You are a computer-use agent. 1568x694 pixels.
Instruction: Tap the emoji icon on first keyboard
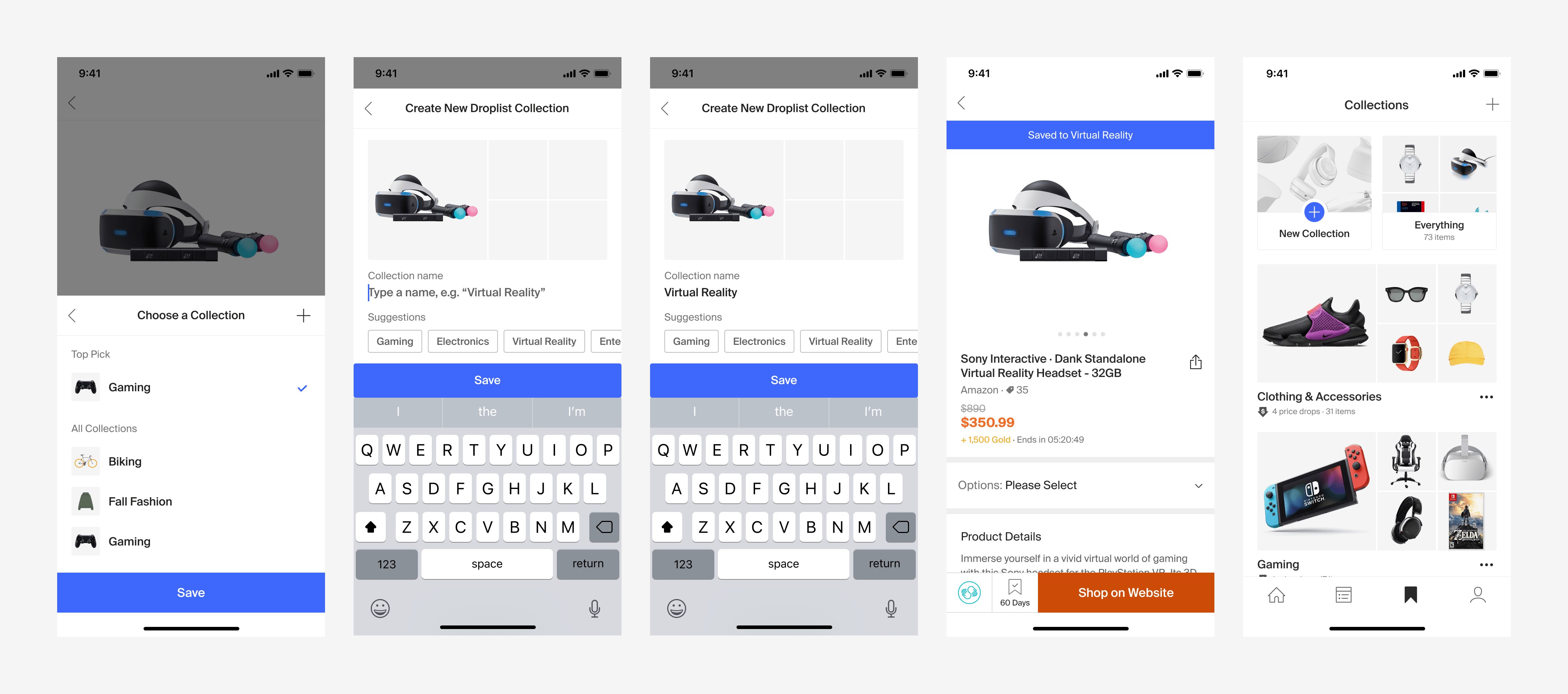point(380,608)
